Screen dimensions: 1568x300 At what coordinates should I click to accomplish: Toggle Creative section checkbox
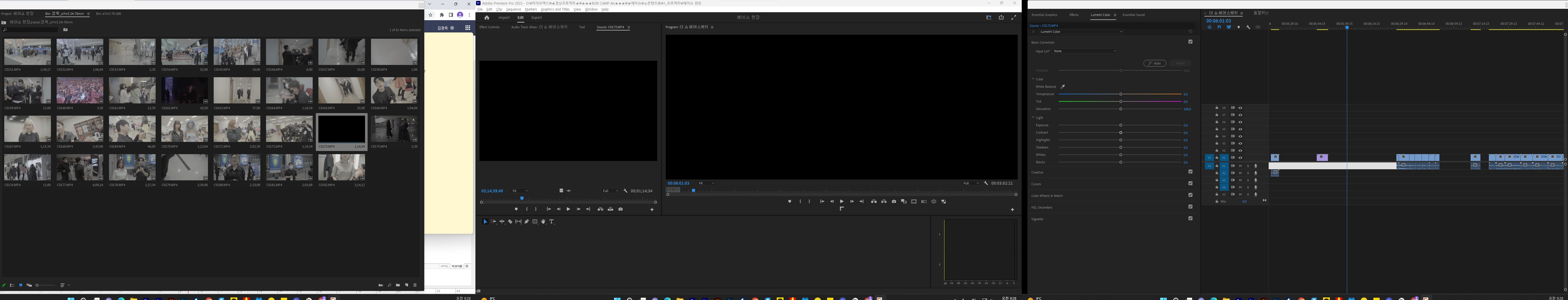(x=1191, y=172)
